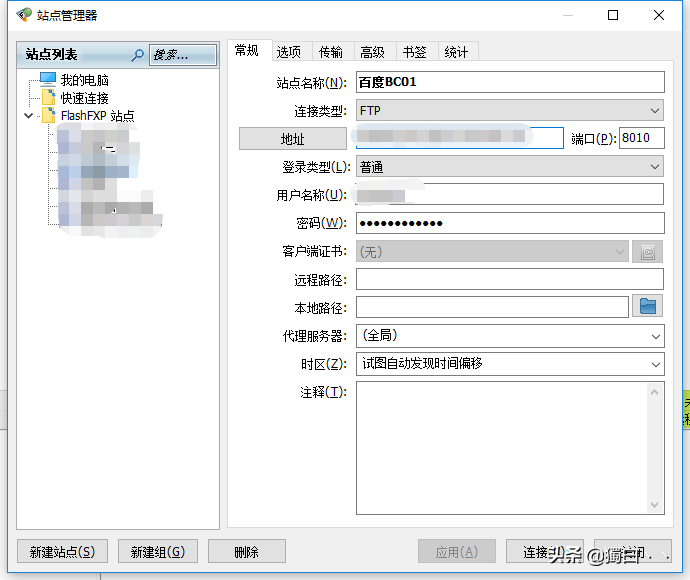Click the 新建组 button

click(x=157, y=551)
